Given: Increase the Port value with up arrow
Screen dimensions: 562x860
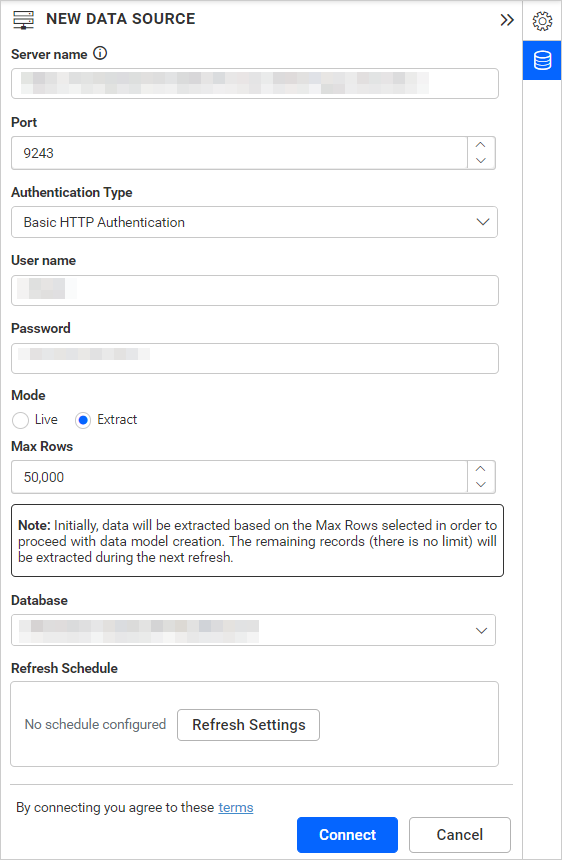Looking at the screenshot, I should pos(481,145).
